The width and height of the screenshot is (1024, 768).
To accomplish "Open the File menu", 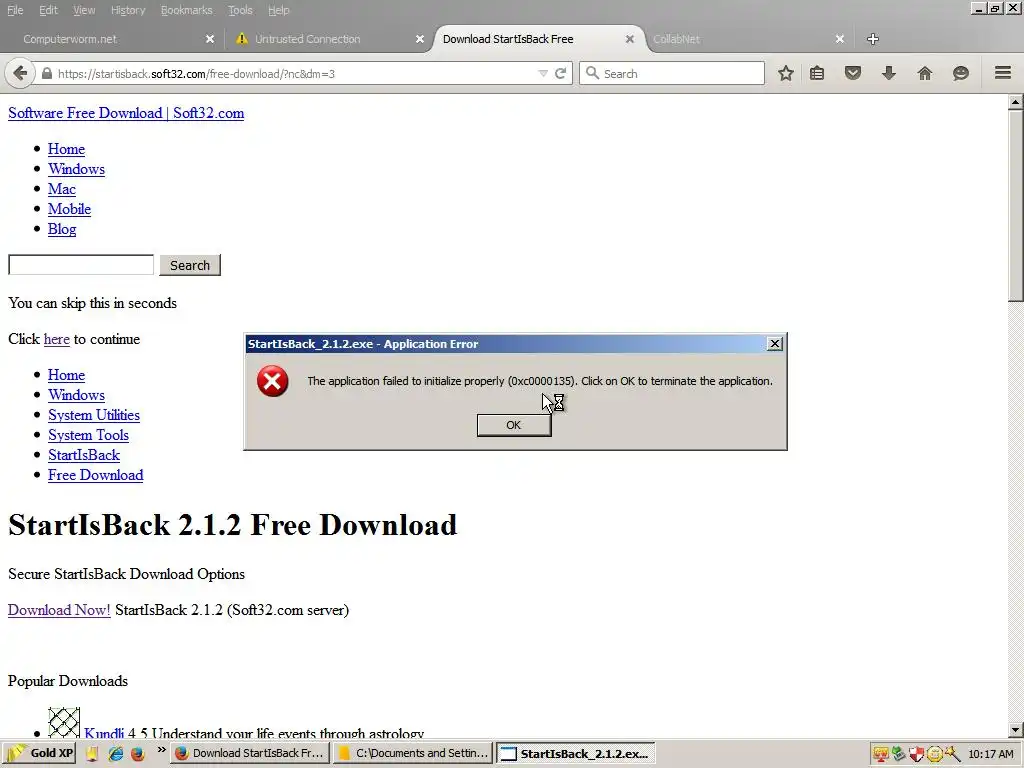I will tap(15, 10).
